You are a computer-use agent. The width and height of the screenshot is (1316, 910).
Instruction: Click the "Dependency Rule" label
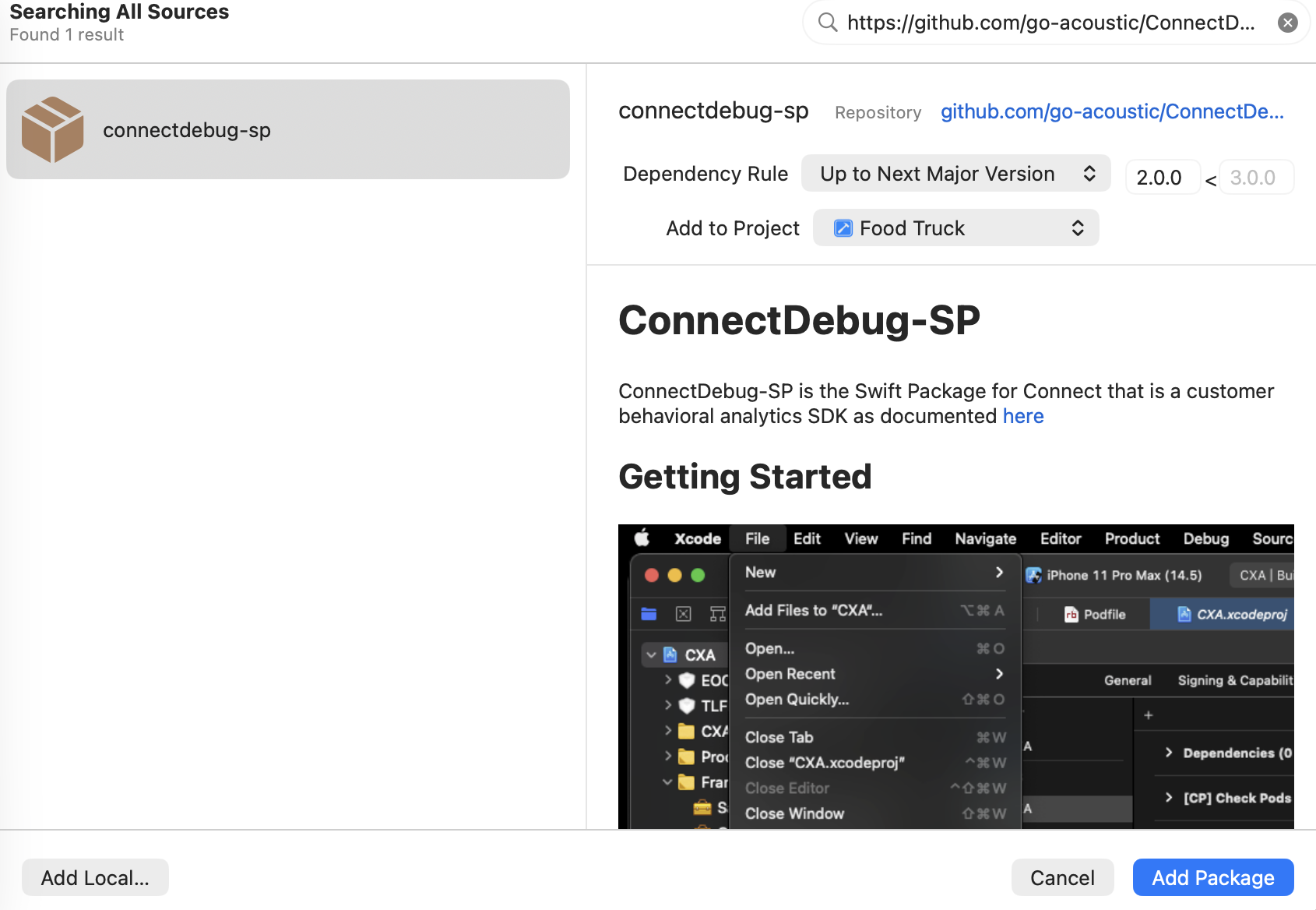[706, 174]
